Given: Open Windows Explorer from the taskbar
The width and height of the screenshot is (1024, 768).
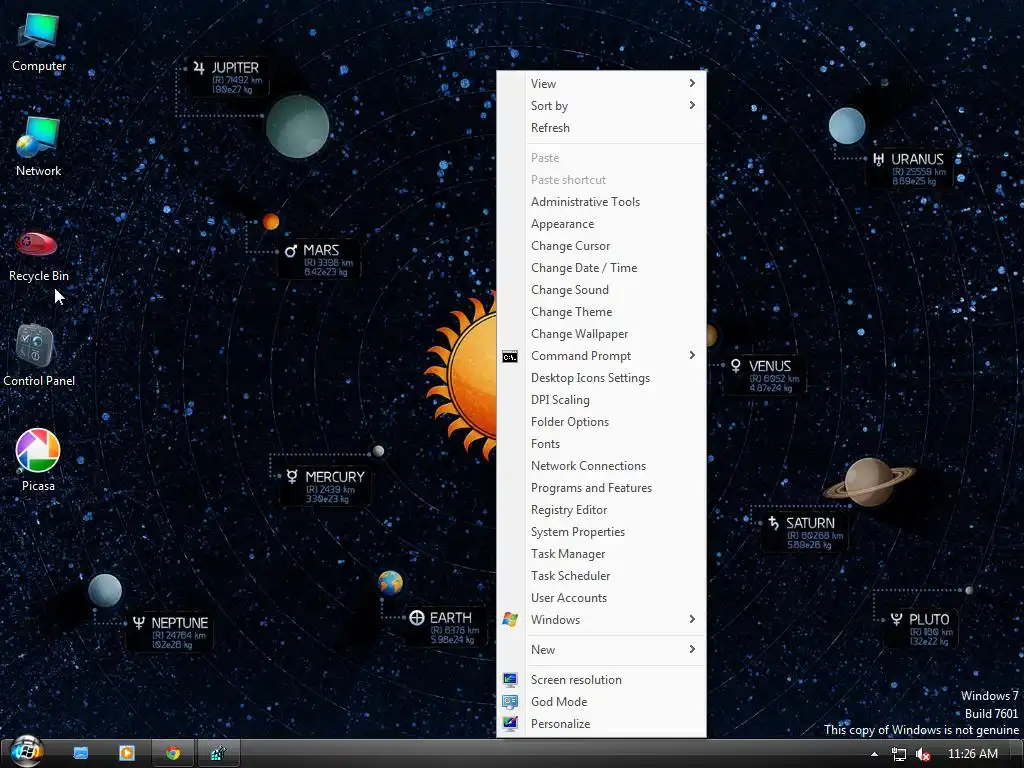Looking at the screenshot, I should 81,754.
